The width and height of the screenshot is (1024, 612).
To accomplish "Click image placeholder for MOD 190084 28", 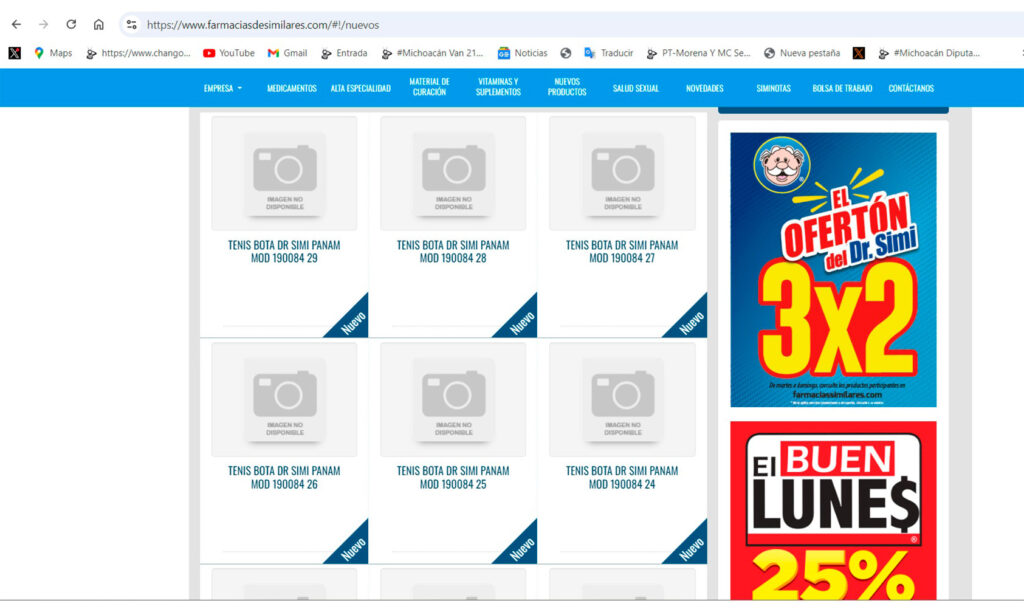I will coord(453,173).
